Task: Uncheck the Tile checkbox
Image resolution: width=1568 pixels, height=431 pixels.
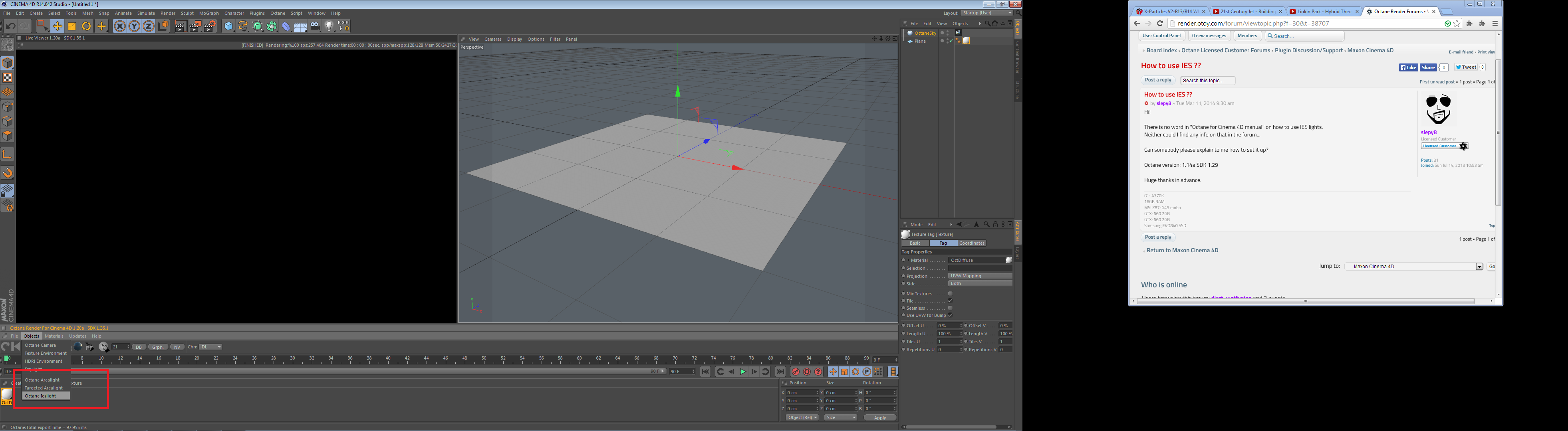Action: (x=950, y=301)
